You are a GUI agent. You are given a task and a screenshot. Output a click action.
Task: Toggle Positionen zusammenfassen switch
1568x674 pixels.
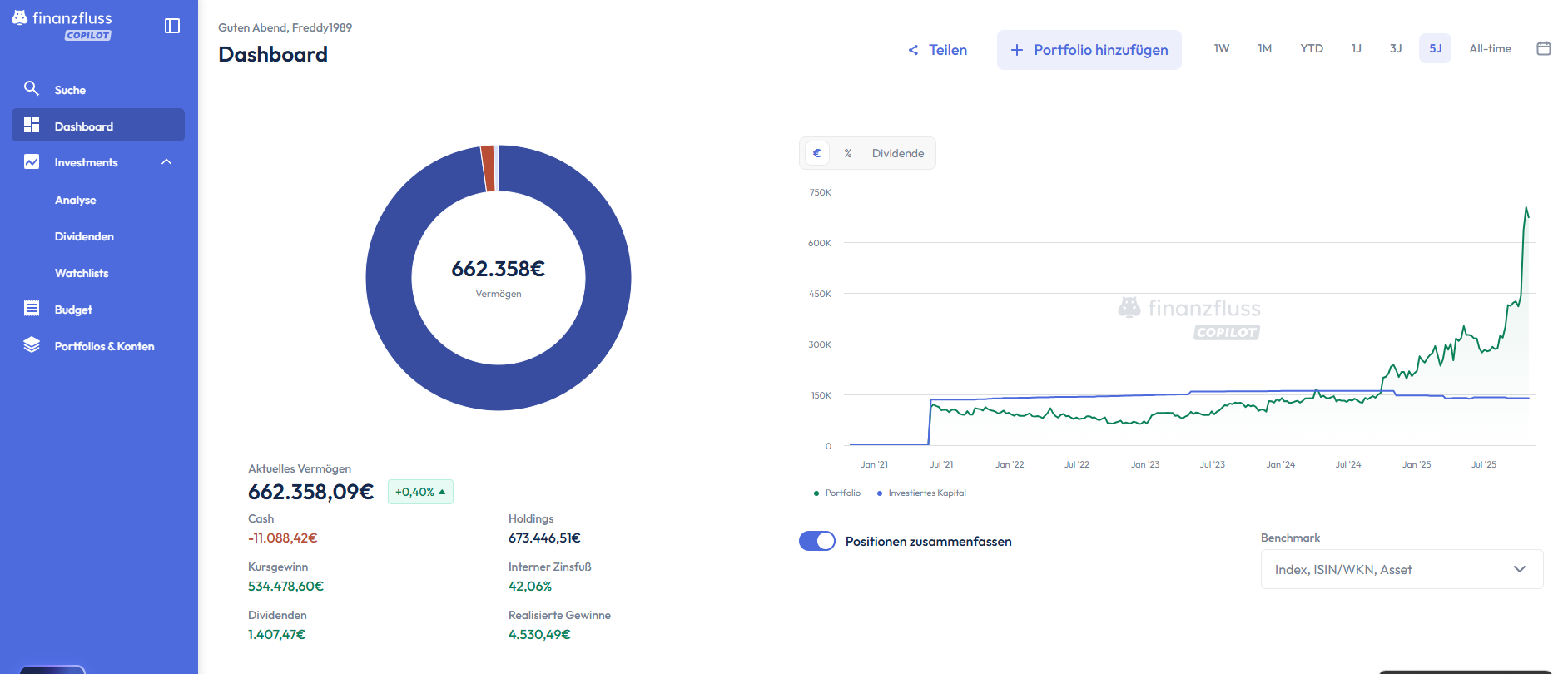point(816,541)
